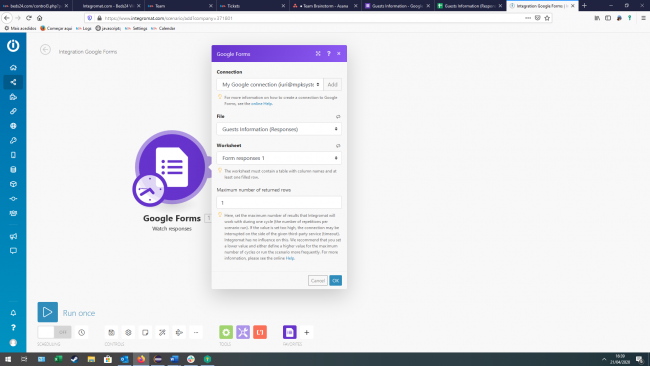The height and width of the screenshot is (366, 650).
Task: Click the Google Forms module circle
Action: [172, 167]
